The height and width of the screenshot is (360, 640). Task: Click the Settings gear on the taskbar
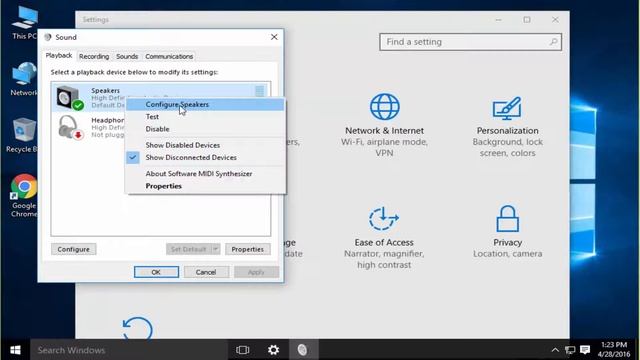[x=273, y=350]
